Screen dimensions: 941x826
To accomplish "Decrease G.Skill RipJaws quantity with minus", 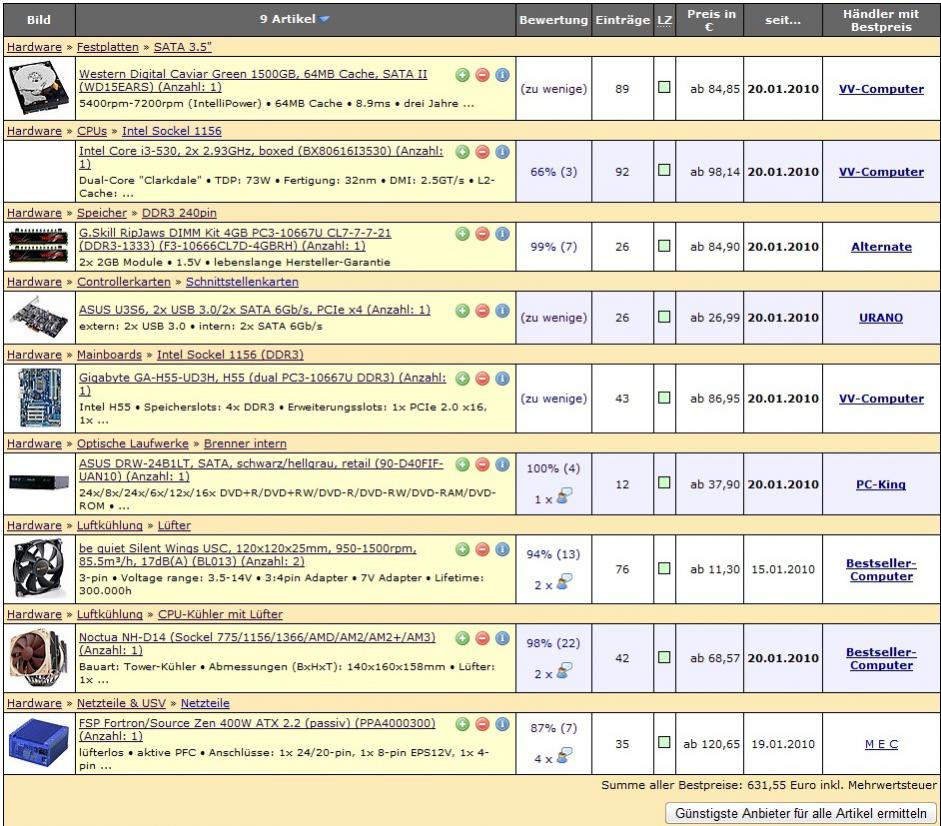I will click(x=483, y=234).
